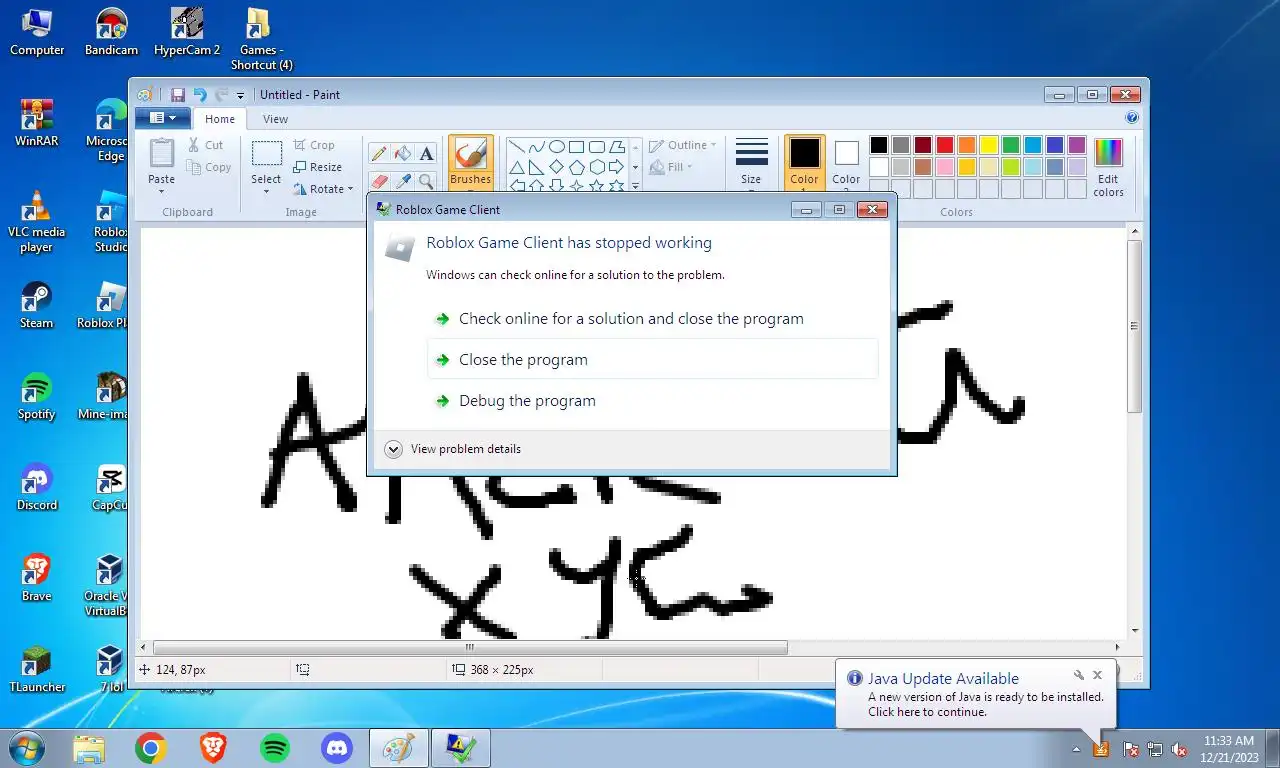This screenshot has width=1280, height=768.
Task: Click Spotify icon in taskbar
Action: tap(275, 747)
